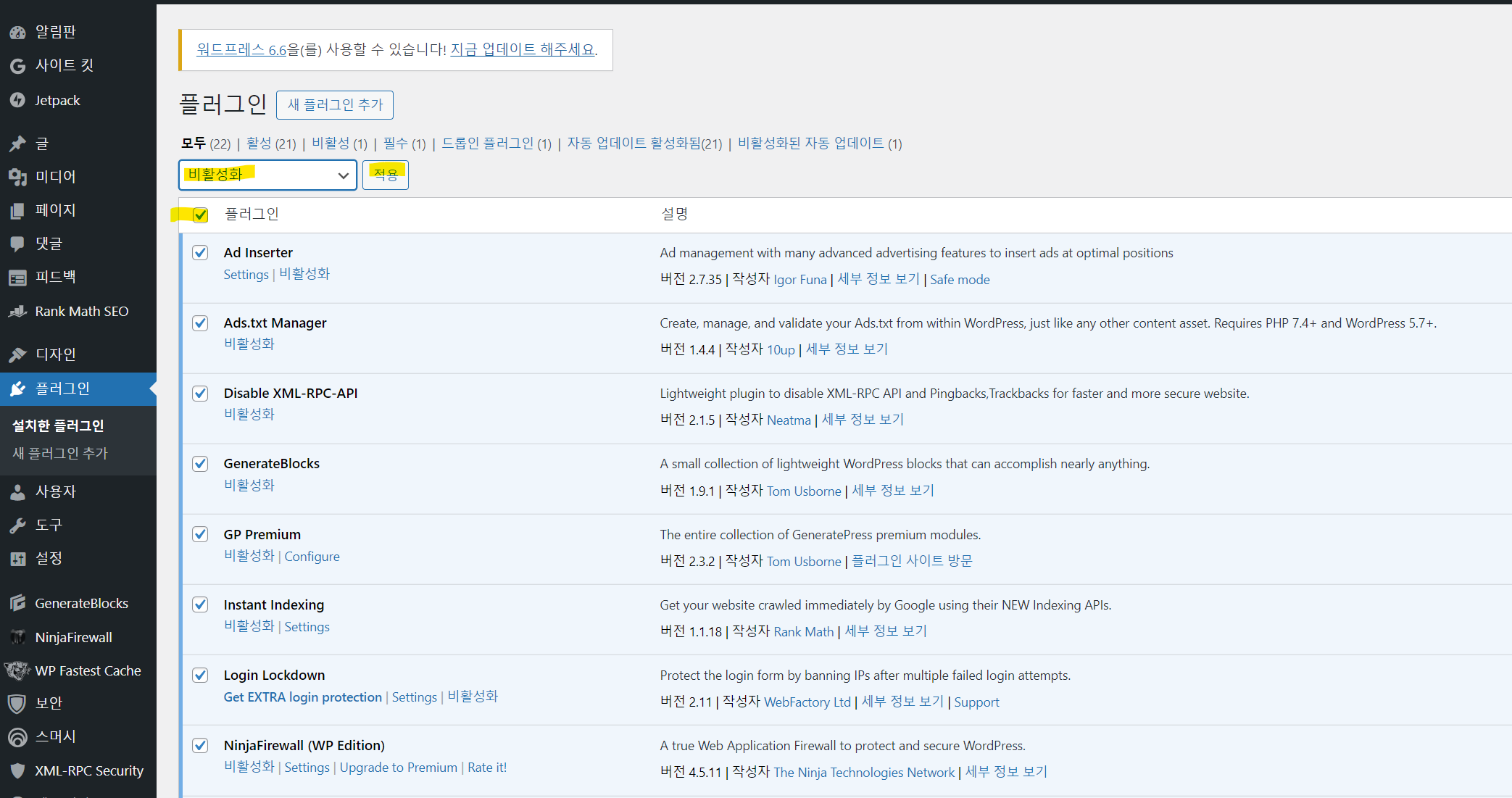The width and height of the screenshot is (1512, 798).
Task: Filter plugins by 필수 (1)
Action: [x=404, y=144]
